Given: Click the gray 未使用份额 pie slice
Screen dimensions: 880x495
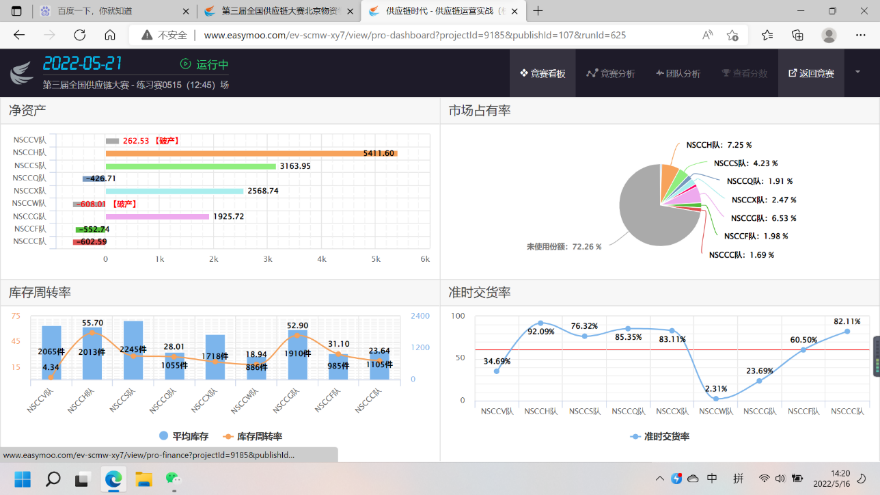Looking at the screenshot, I should [647, 210].
